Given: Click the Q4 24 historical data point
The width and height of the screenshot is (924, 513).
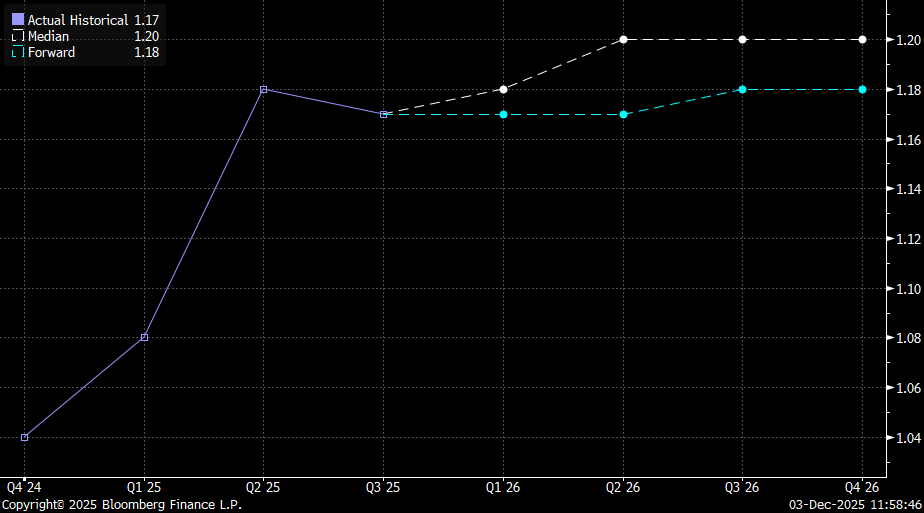Looking at the screenshot, I should (24, 437).
